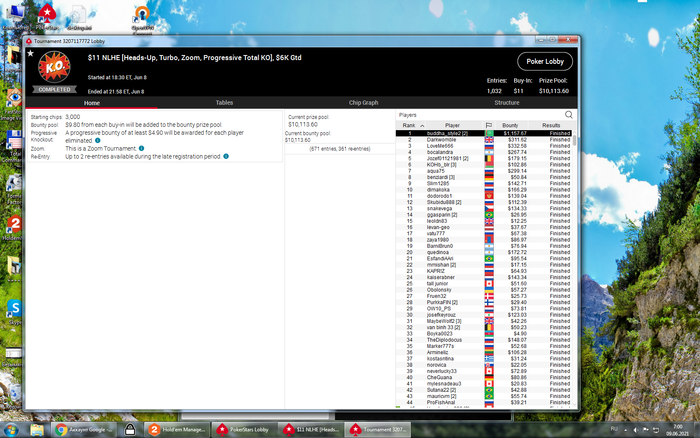Click the taskbar clock showing 7:00
Image resolution: width=700 pixels, height=438 pixels.
[x=678, y=430]
